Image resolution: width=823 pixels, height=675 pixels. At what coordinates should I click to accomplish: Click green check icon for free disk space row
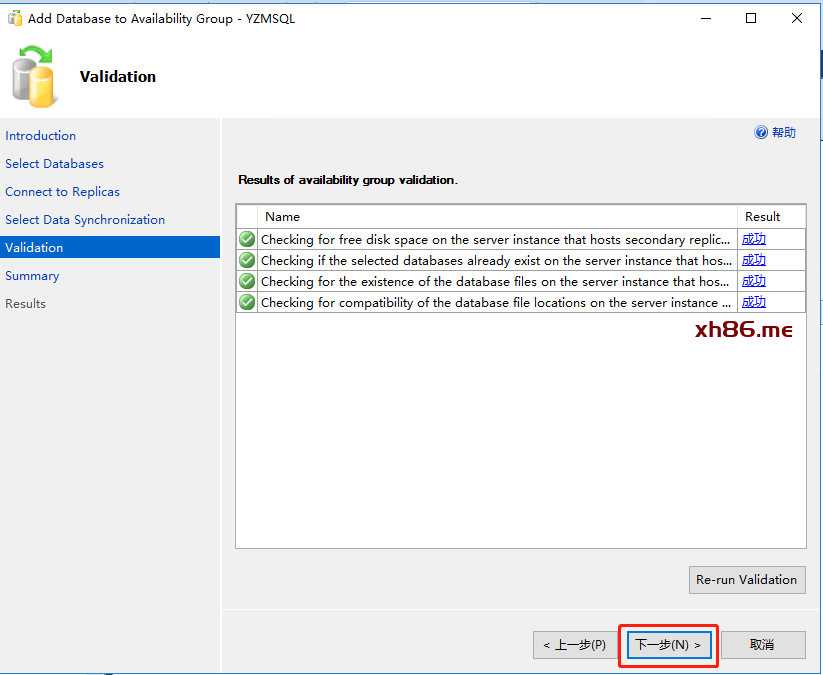[x=247, y=239]
